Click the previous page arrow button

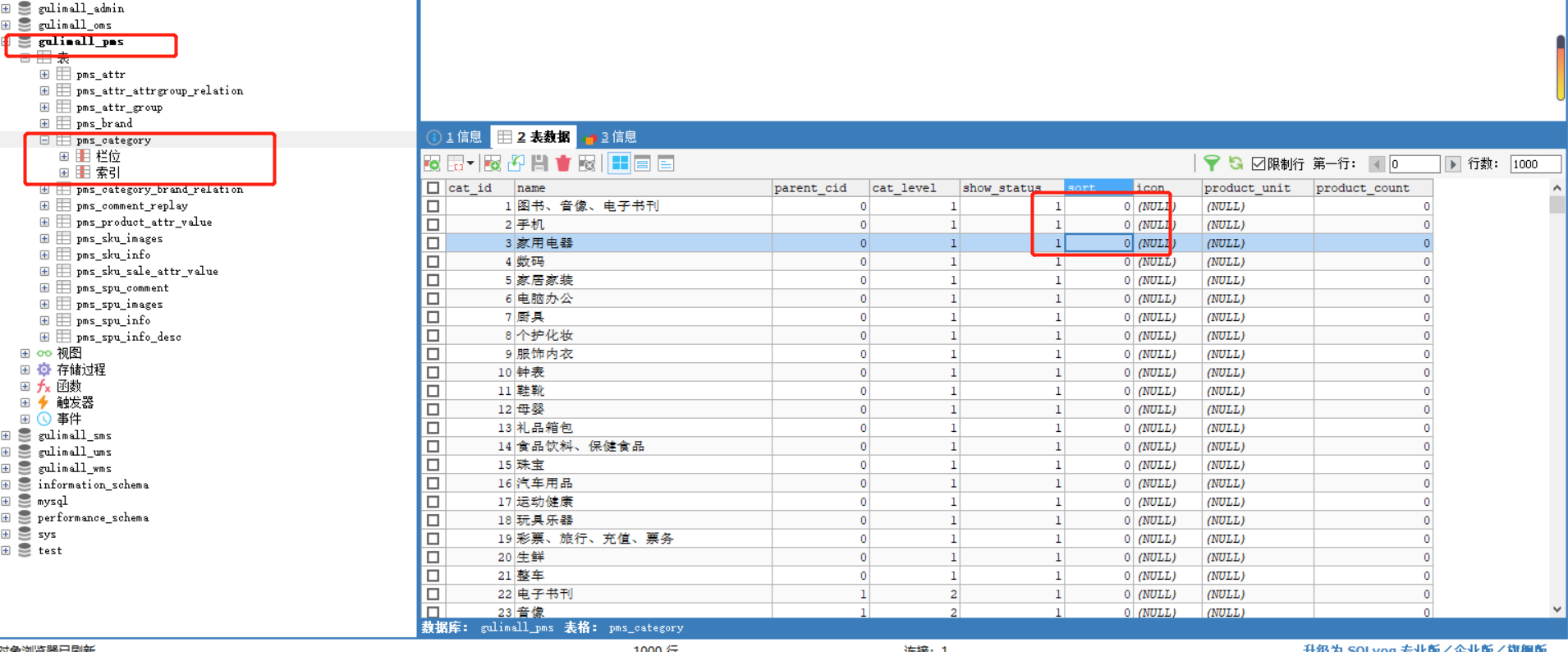click(x=1377, y=163)
